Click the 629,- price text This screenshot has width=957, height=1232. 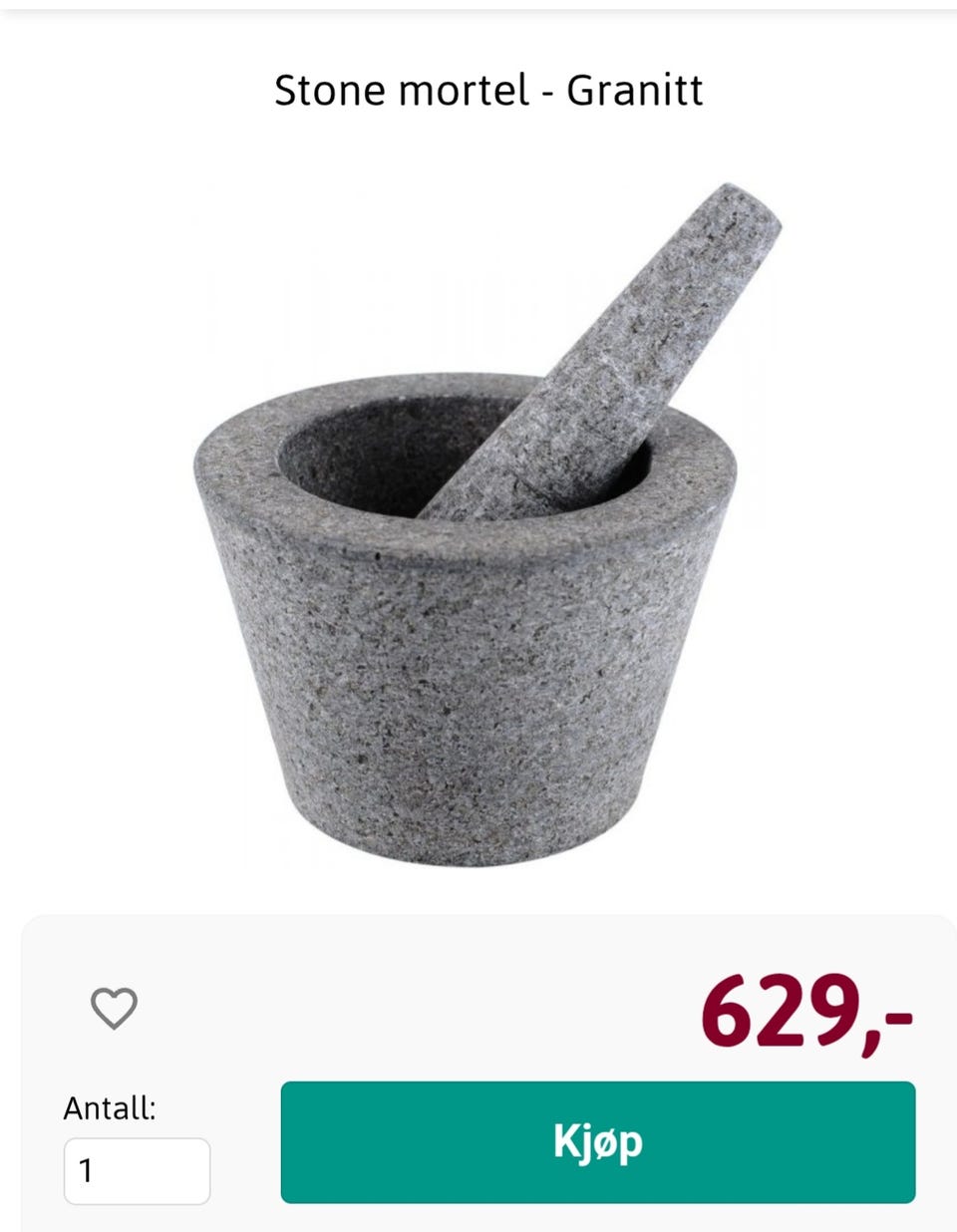tap(806, 1012)
